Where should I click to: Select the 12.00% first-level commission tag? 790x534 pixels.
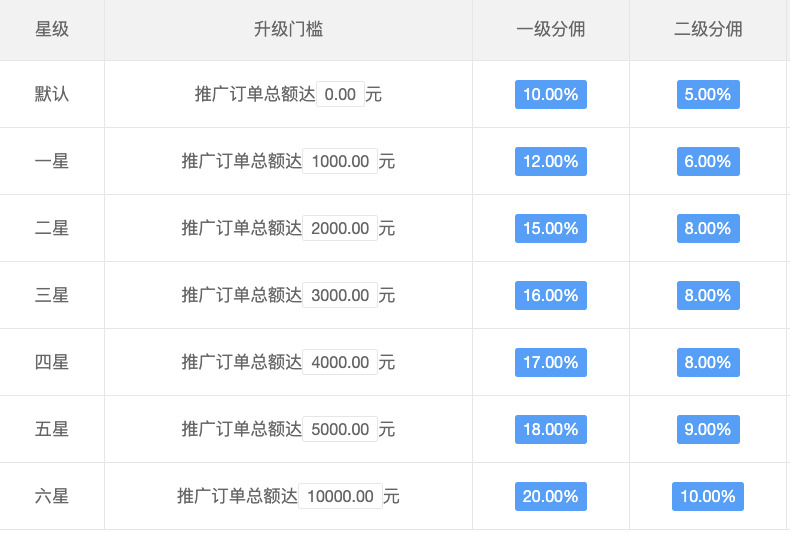click(x=550, y=161)
